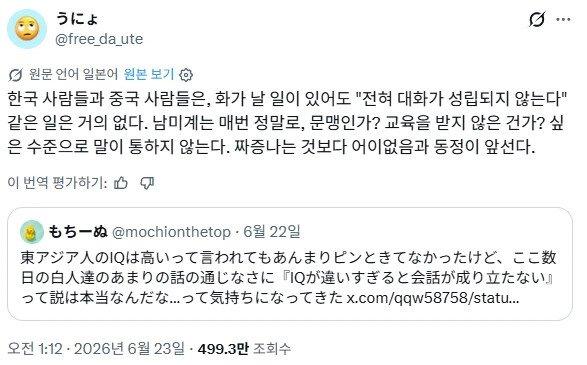The width and height of the screenshot is (587, 365).
Task: Open the three-dot more options menu
Action: [563, 19]
